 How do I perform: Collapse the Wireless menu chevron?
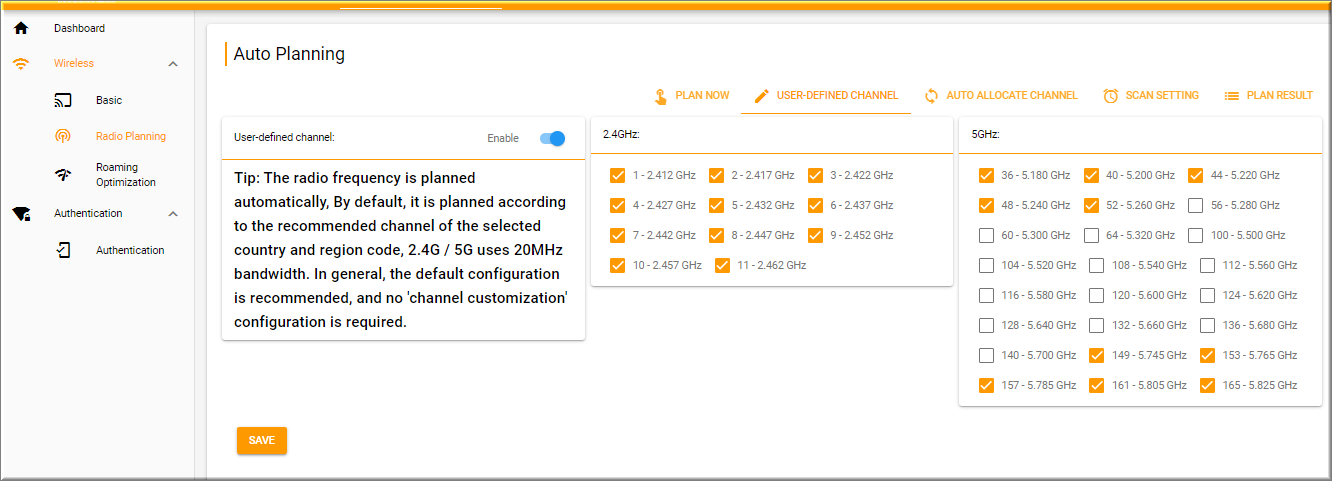pyautogui.click(x=173, y=64)
